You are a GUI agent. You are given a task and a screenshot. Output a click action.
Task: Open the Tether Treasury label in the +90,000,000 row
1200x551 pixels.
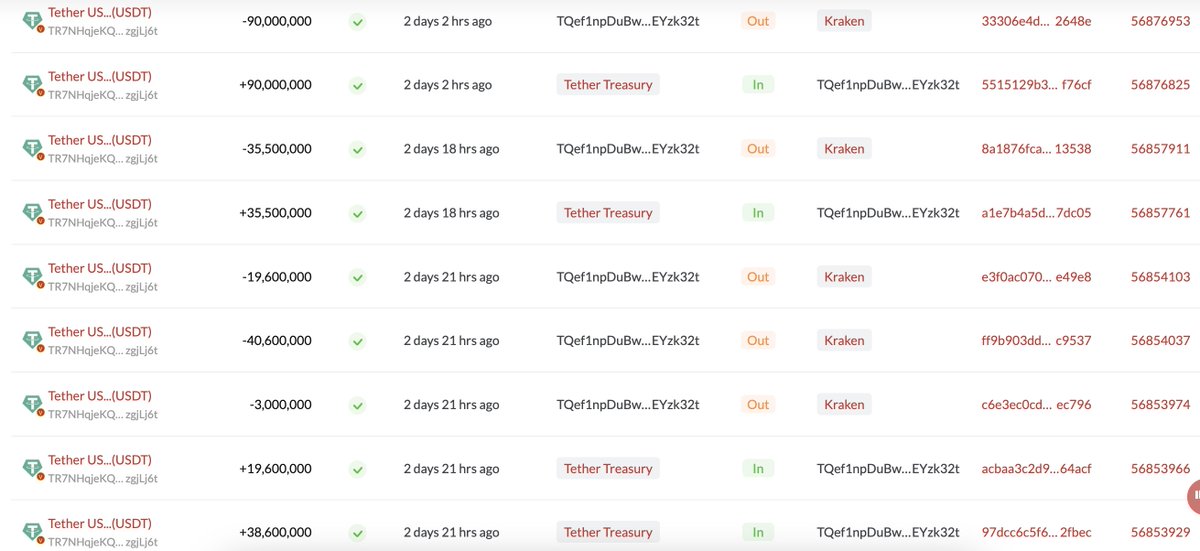(608, 85)
